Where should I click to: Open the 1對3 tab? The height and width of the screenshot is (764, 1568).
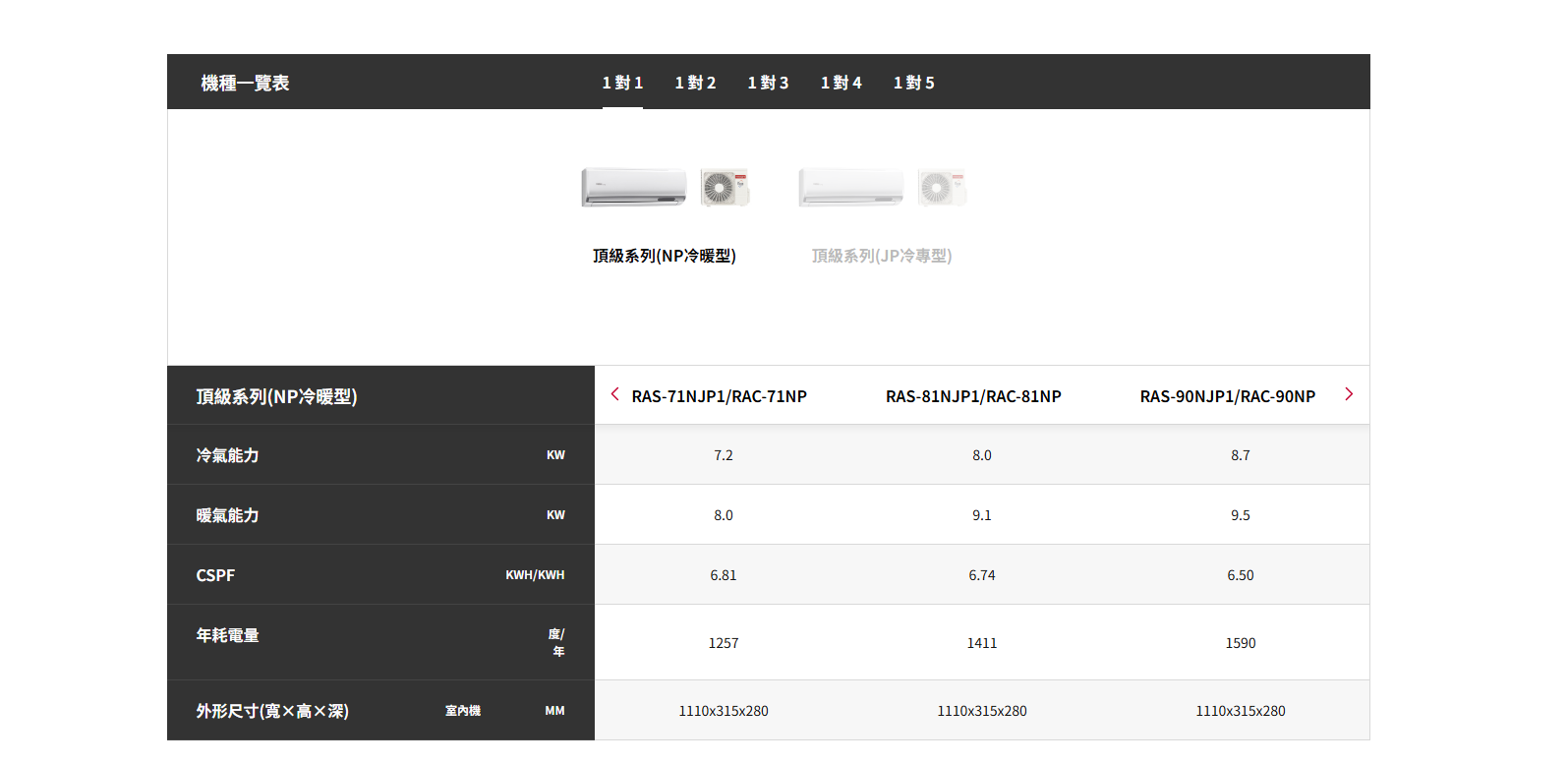pyautogui.click(x=768, y=83)
